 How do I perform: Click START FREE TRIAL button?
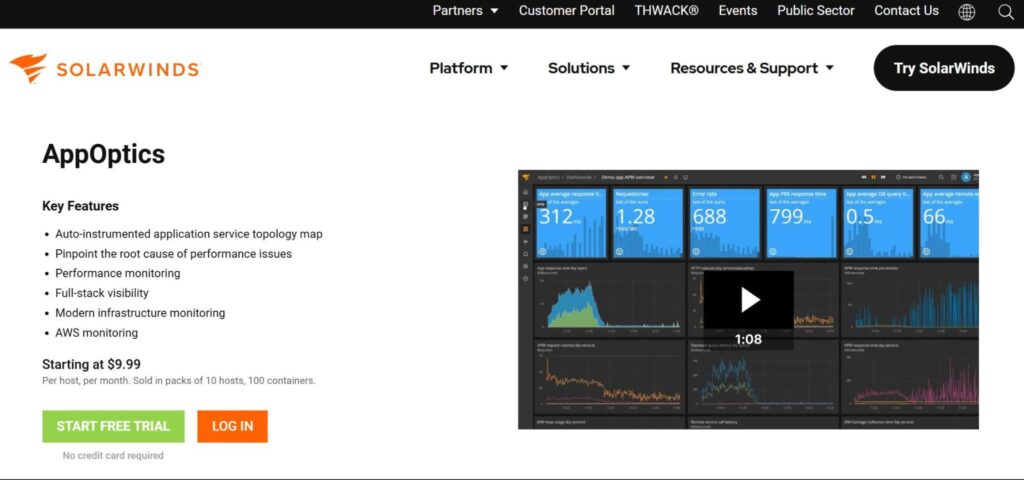[x=113, y=426]
